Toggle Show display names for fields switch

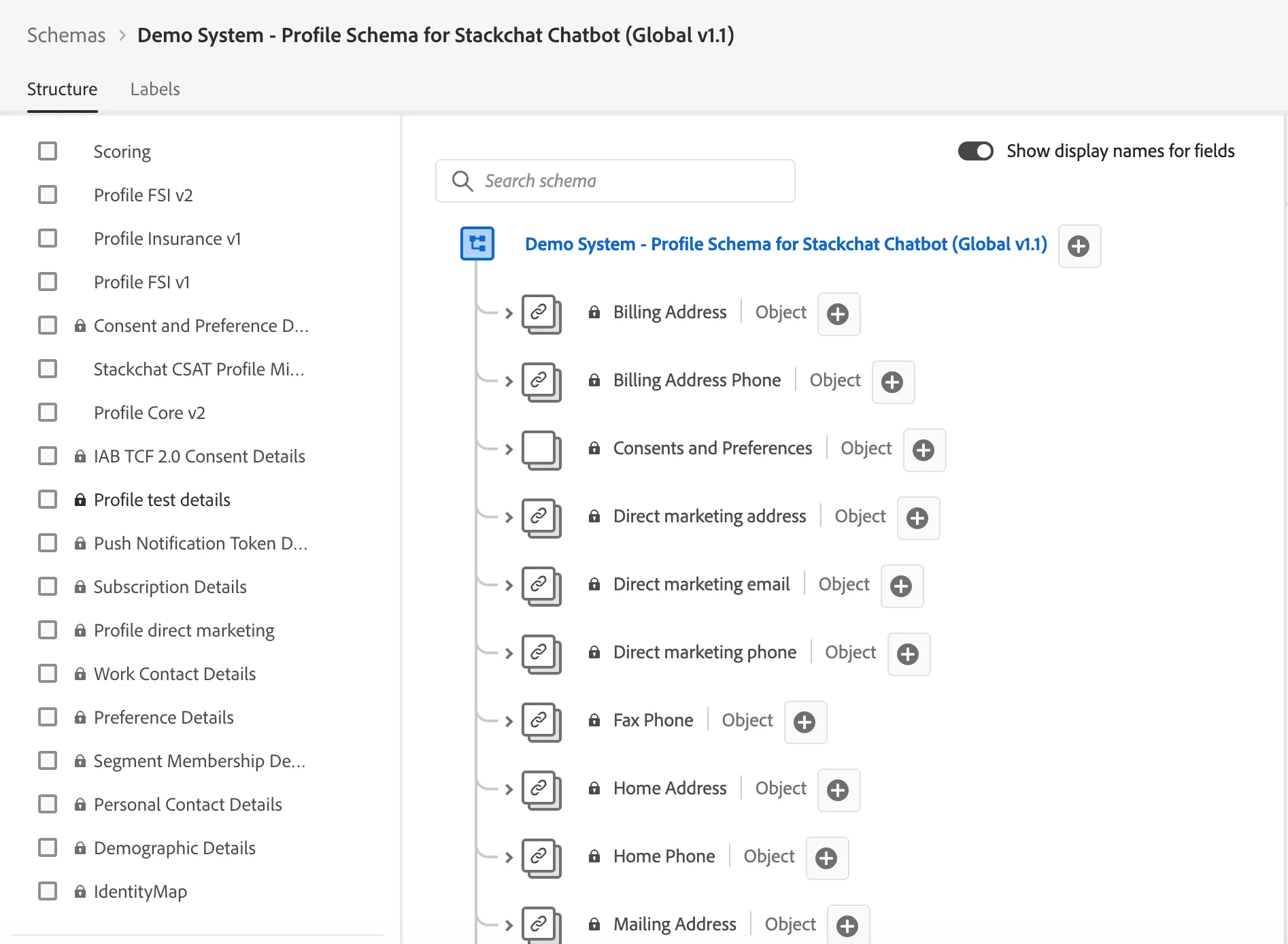[x=976, y=151]
